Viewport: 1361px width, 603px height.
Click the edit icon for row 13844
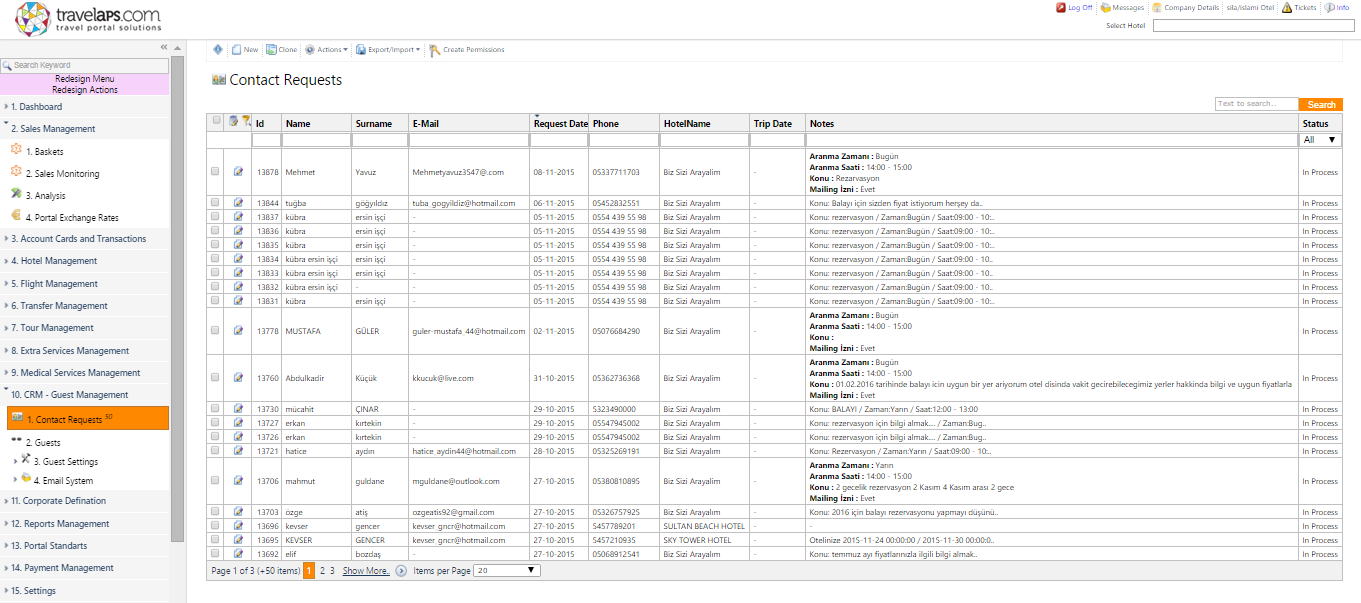pos(238,203)
